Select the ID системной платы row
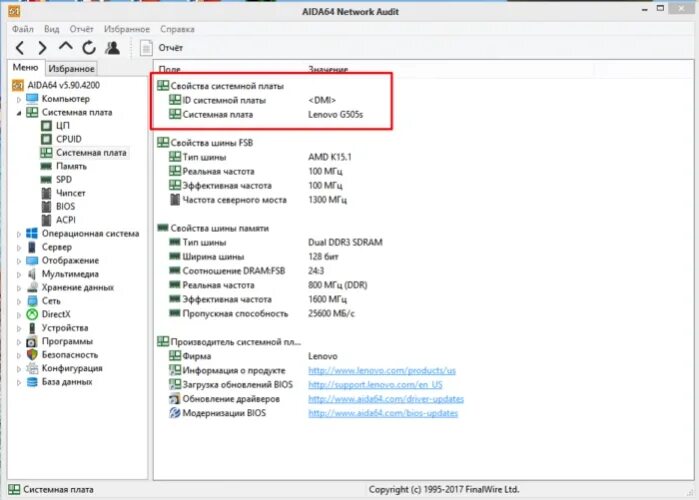The width and height of the screenshot is (699, 500). click(252, 100)
